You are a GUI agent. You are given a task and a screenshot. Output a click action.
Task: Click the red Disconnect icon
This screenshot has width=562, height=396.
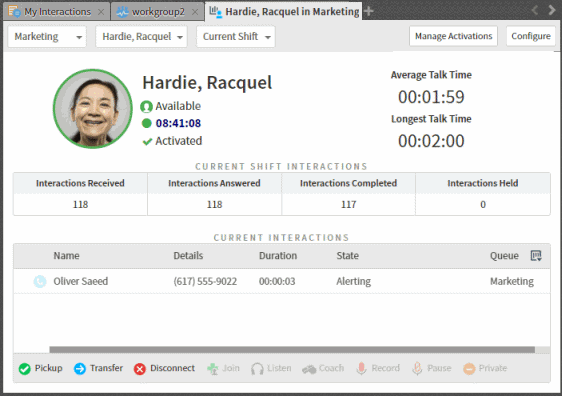(140, 368)
